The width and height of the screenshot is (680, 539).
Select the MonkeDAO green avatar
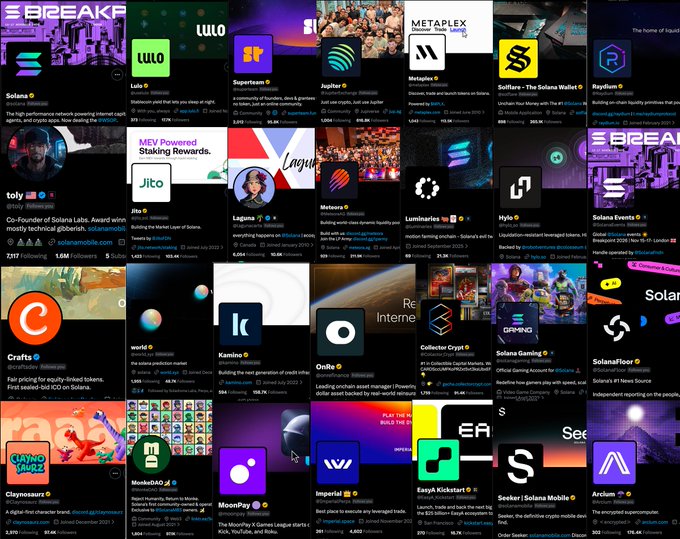pos(151,454)
